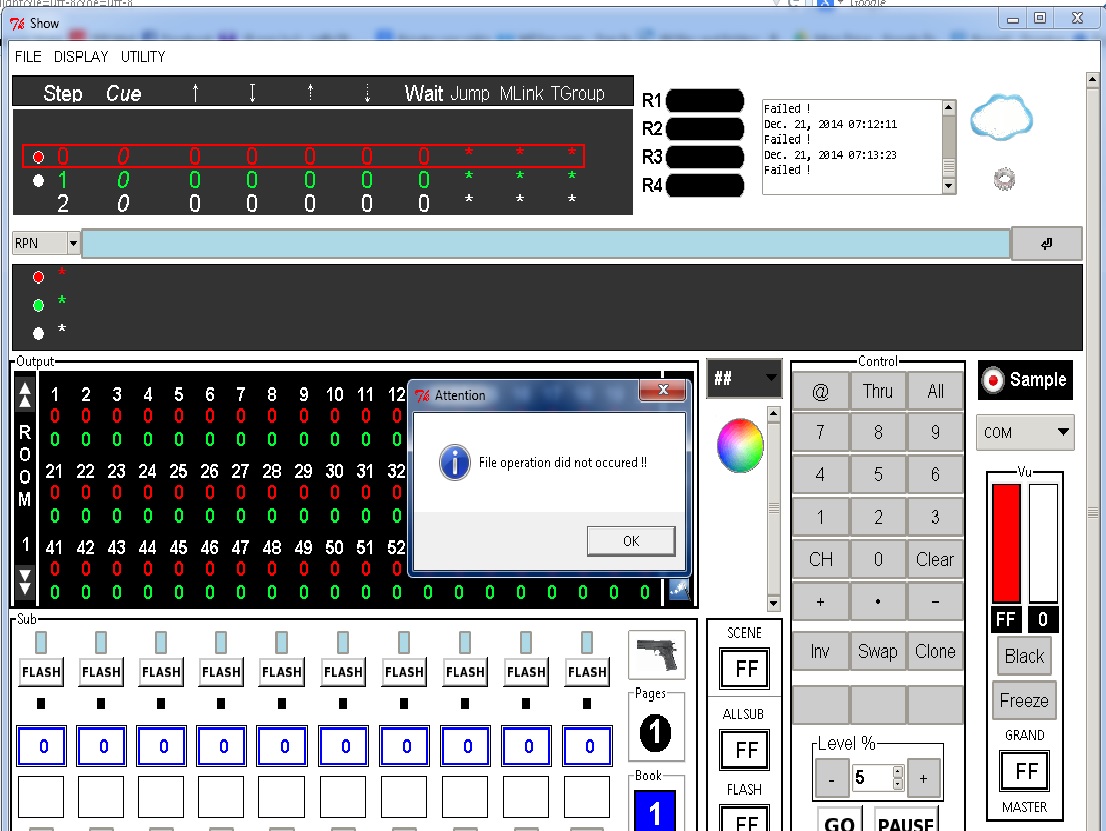This screenshot has width=1106, height=831.
Task: Select the green radio button in step row 1
Action: [38, 181]
